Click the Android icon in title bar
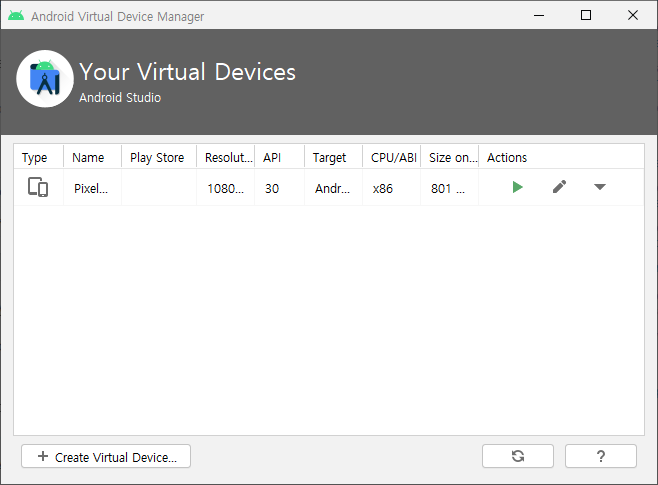The width and height of the screenshot is (658, 485). click(16, 16)
